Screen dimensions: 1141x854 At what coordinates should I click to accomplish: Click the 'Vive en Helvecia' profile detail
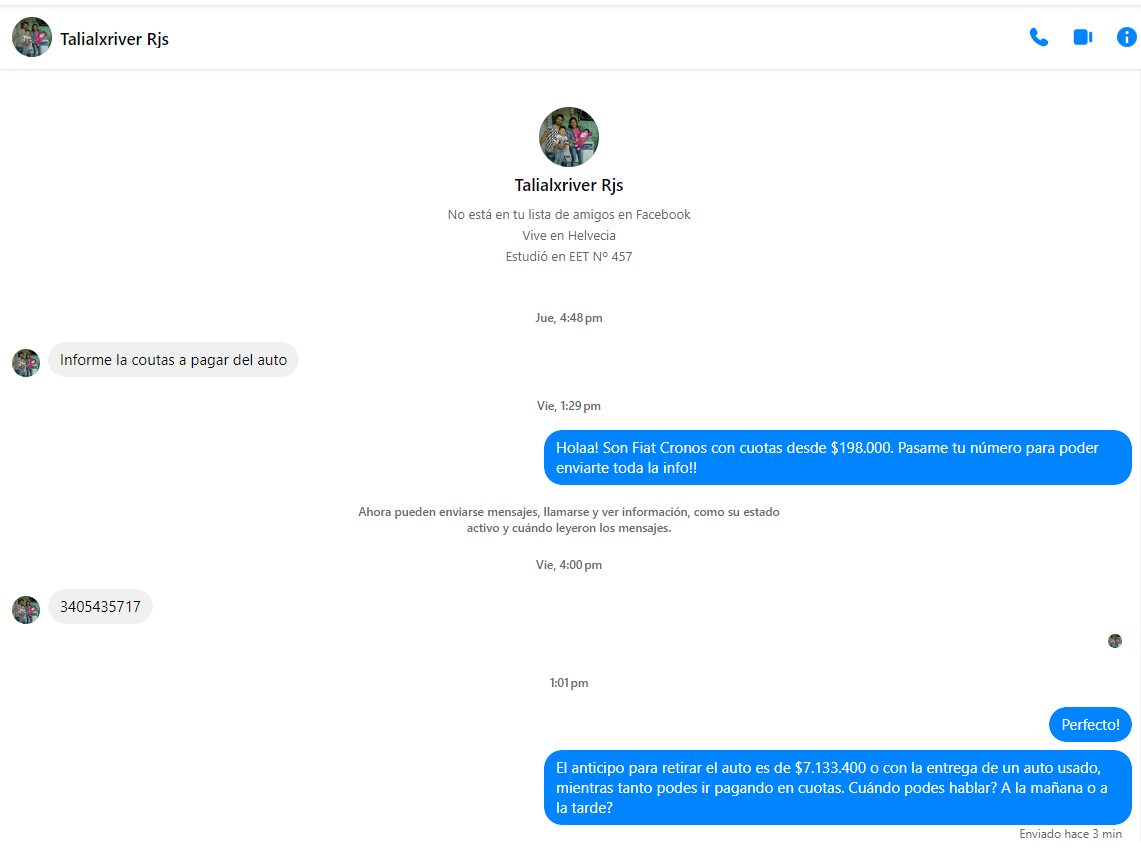[569, 236]
